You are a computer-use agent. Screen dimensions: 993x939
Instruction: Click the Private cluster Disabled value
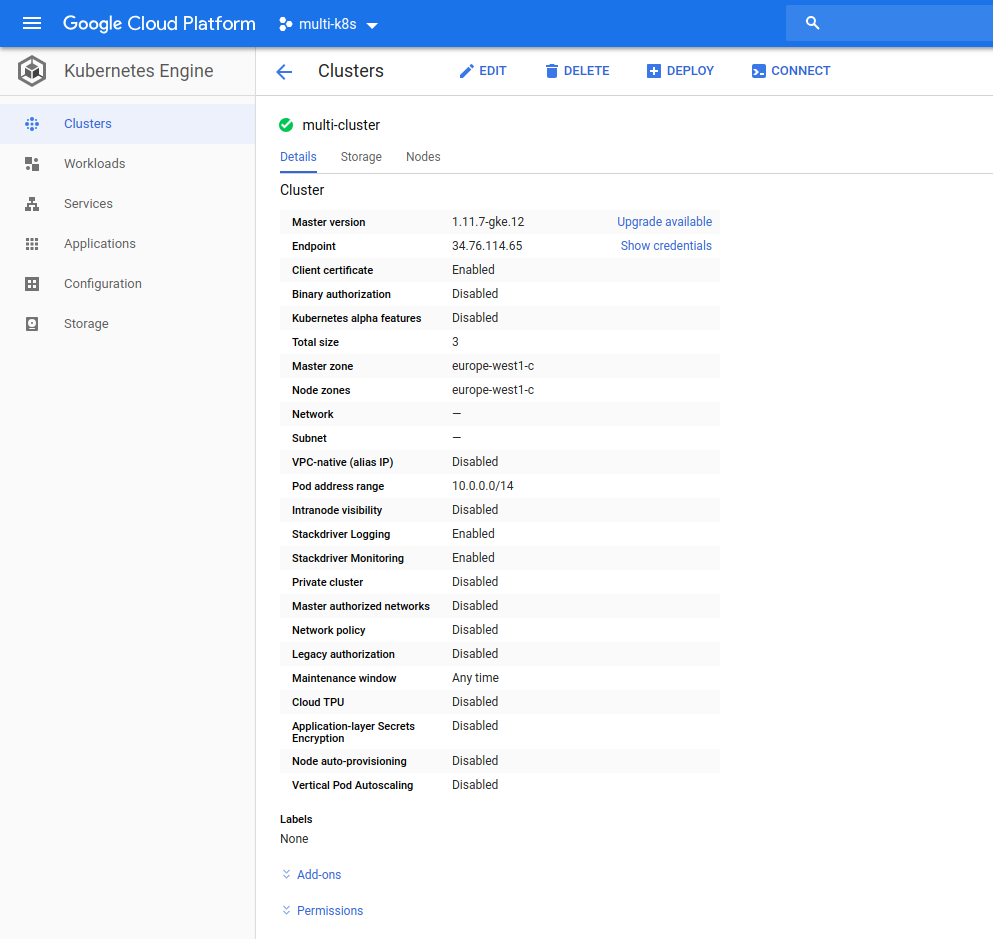point(475,582)
